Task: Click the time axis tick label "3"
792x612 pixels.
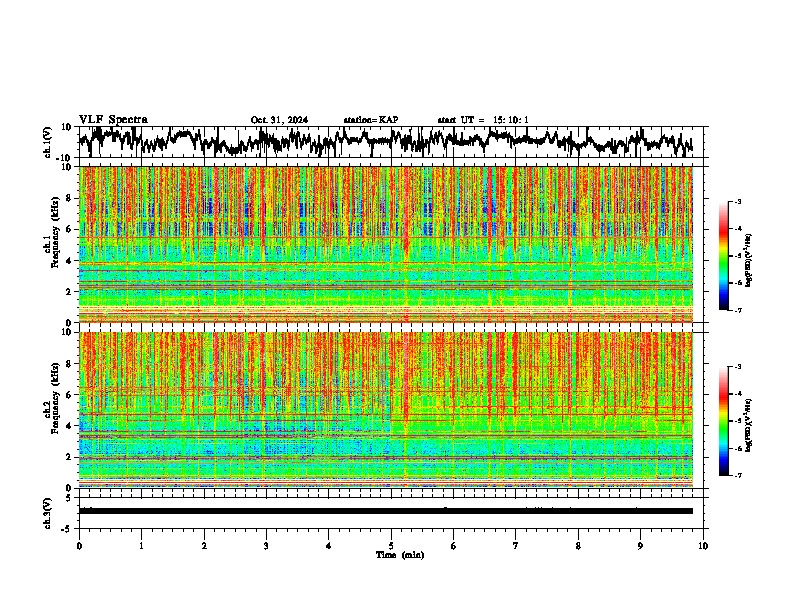Action: tap(266, 546)
